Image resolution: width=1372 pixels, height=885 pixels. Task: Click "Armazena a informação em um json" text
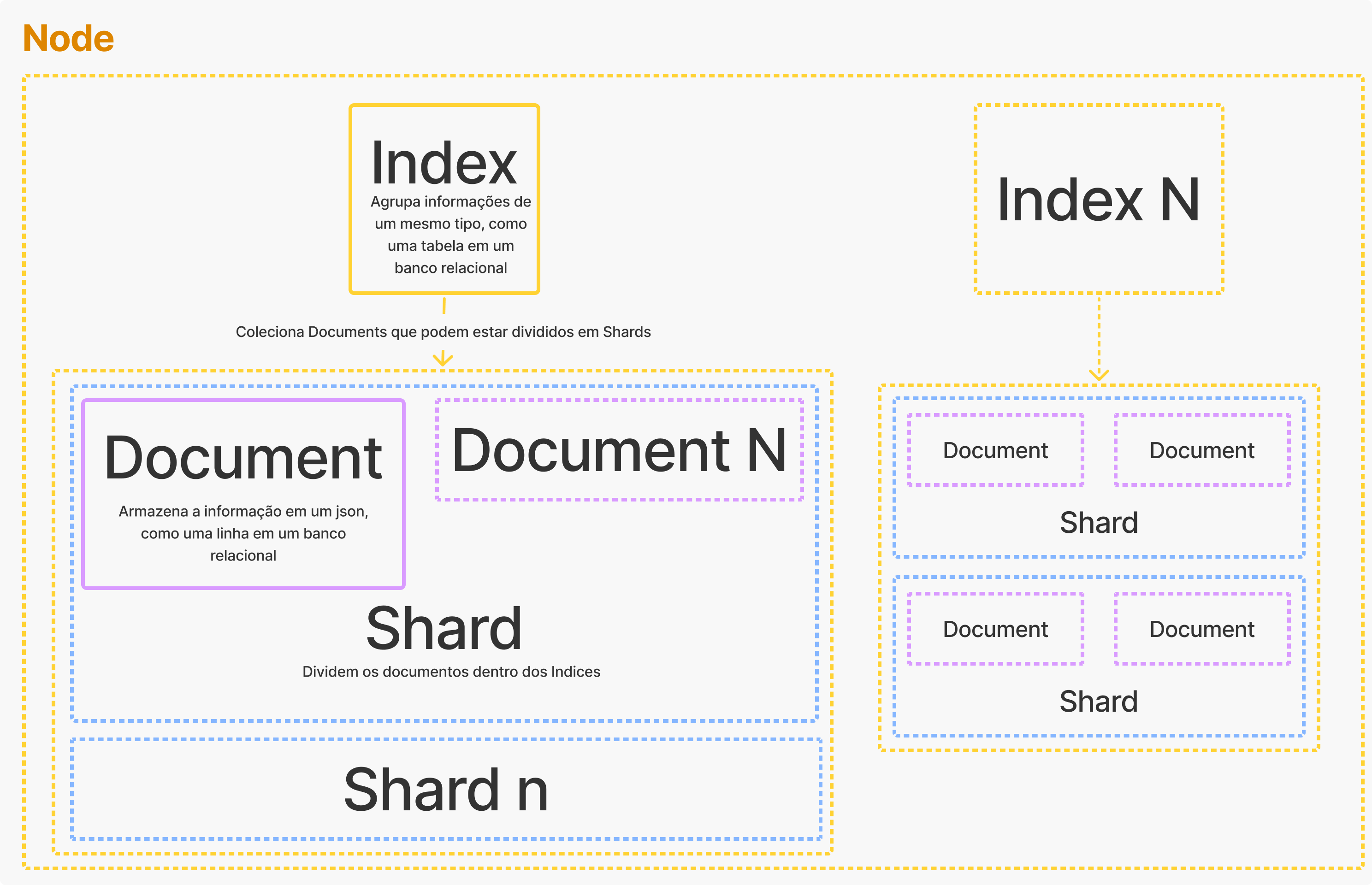243,533
